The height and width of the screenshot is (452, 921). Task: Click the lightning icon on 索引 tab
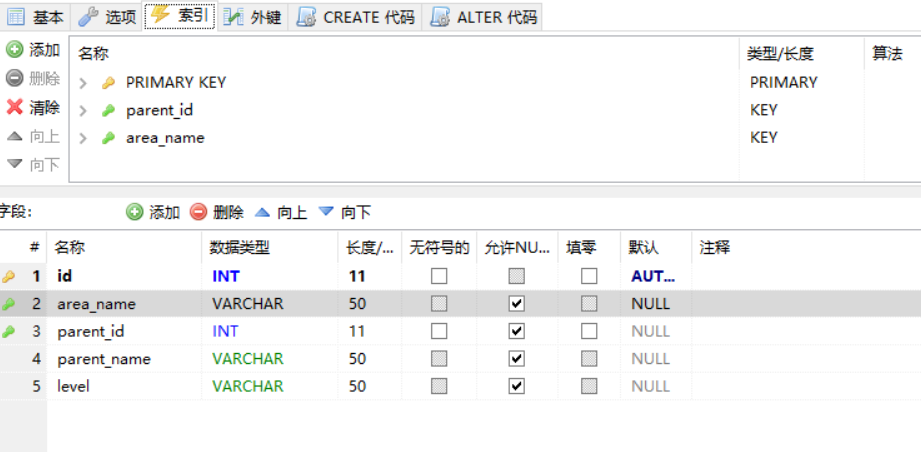pos(160,15)
